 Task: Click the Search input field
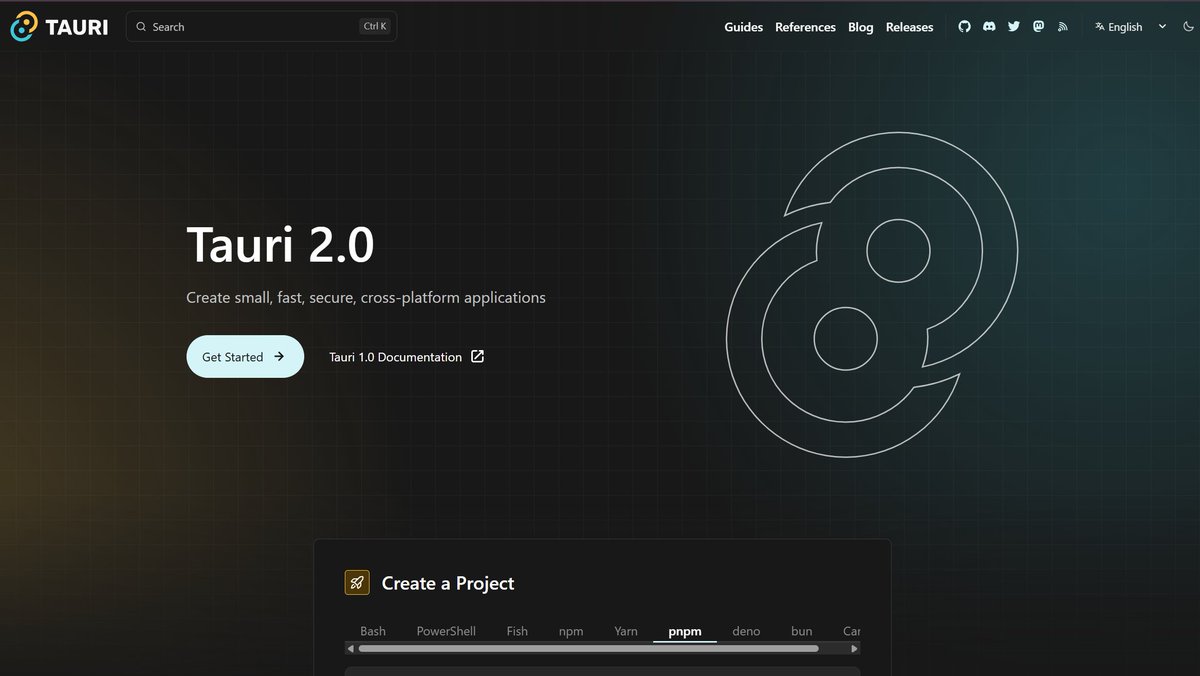pyautogui.click(x=261, y=27)
